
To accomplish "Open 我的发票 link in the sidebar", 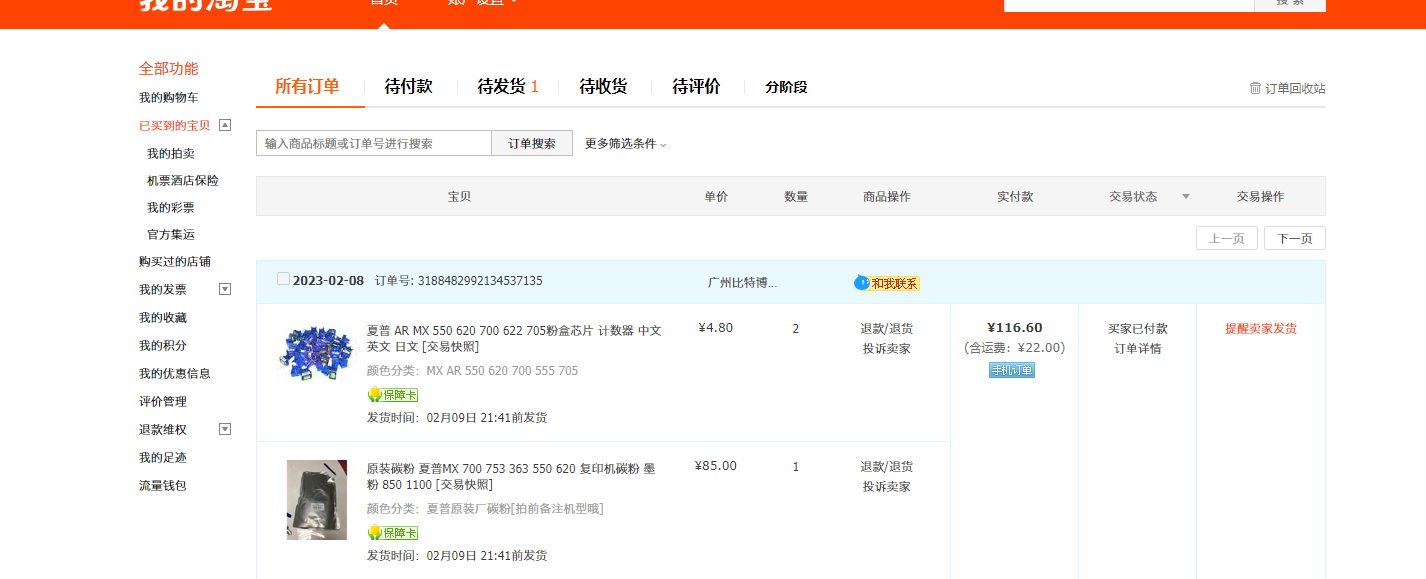I will (163, 290).
